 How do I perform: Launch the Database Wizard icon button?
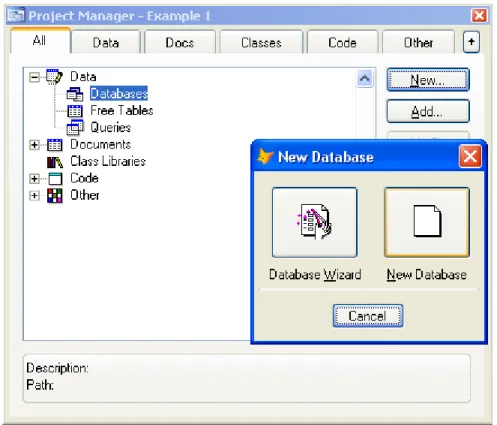pyautogui.click(x=315, y=222)
